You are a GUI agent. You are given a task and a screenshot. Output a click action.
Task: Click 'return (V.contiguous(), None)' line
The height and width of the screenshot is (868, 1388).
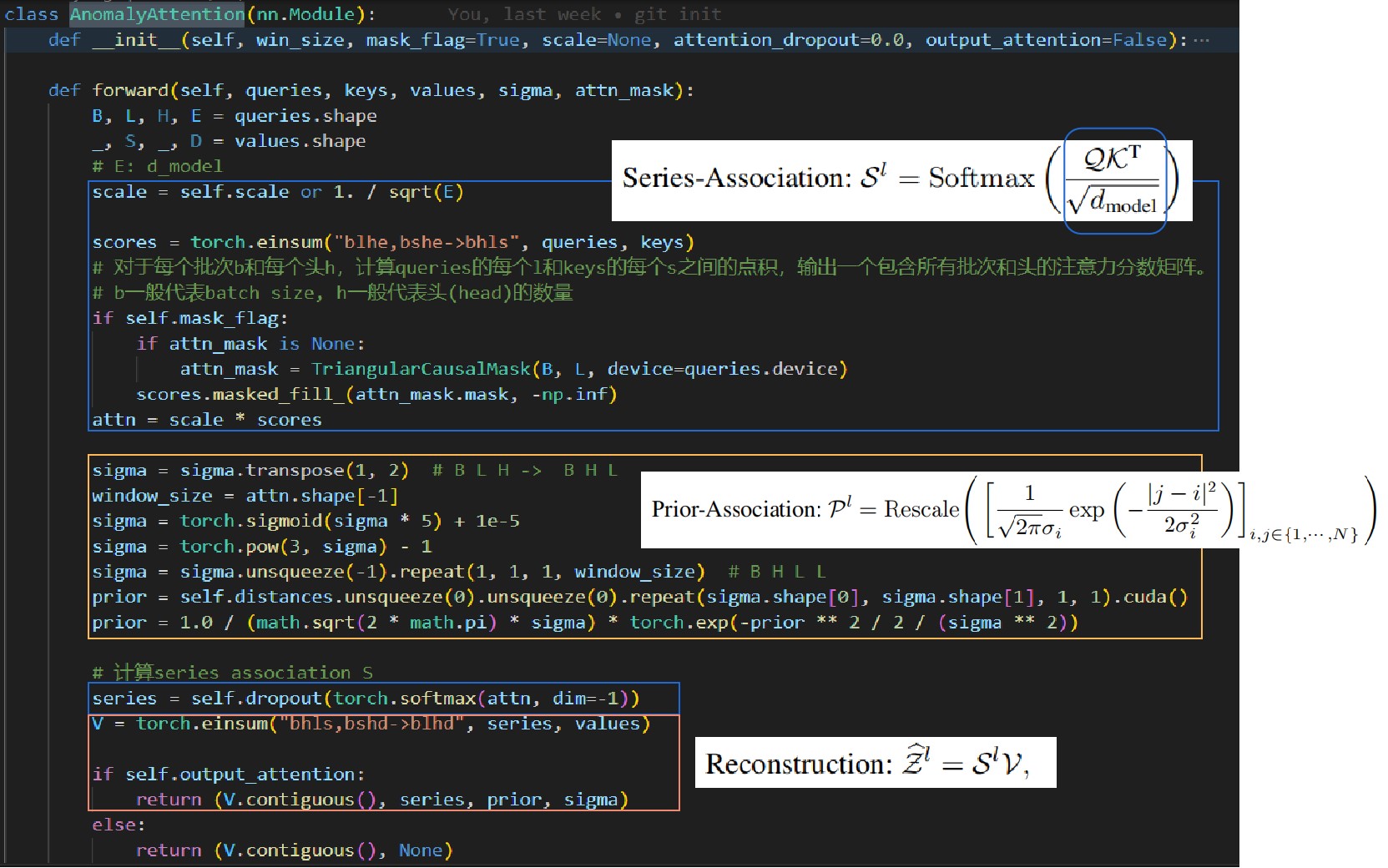click(x=295, y=850)
